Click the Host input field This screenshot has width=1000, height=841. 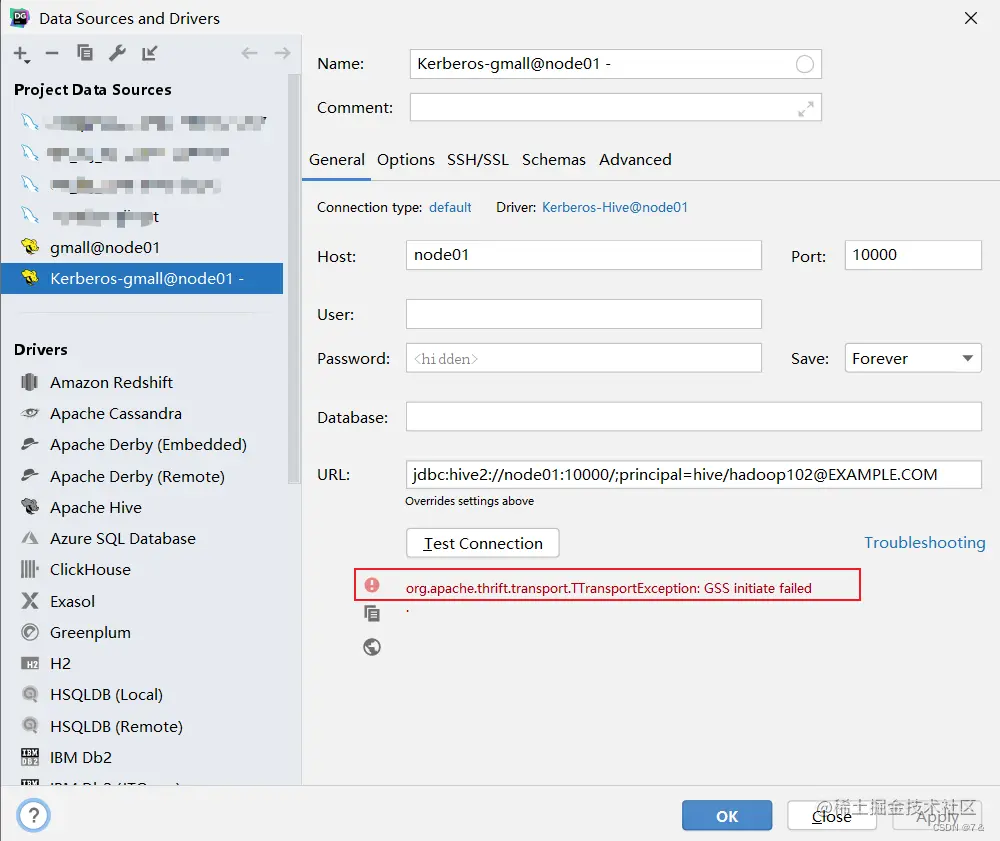tap(584, 255)
